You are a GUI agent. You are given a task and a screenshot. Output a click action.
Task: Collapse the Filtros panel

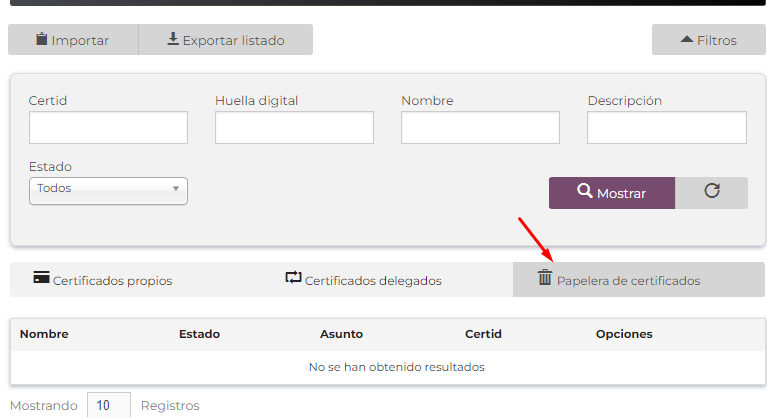[x=708, y=40]
